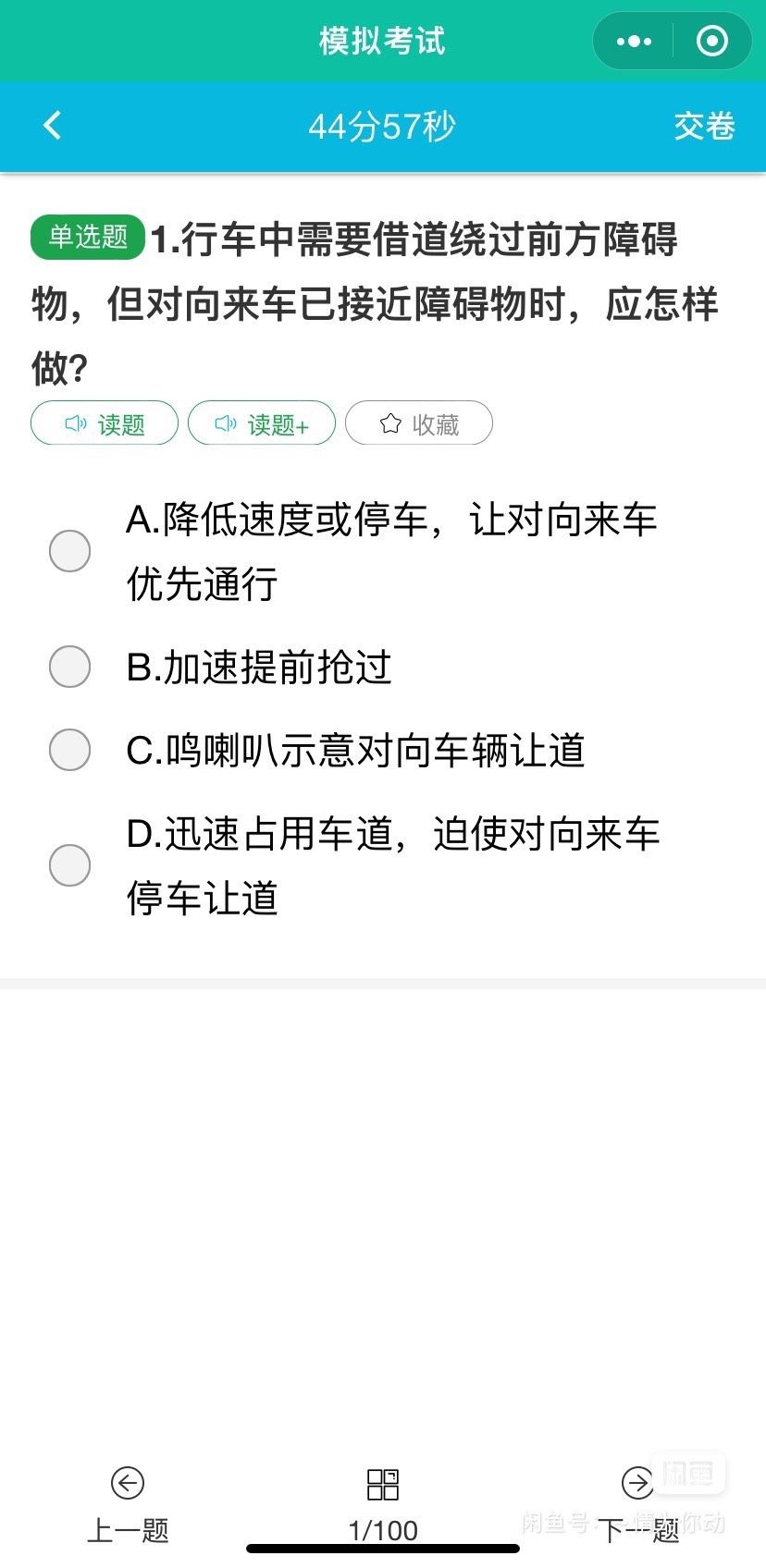Open the question grid overview icon
The width and height of the screenshot is (766, 1568).
point(383,1484)
